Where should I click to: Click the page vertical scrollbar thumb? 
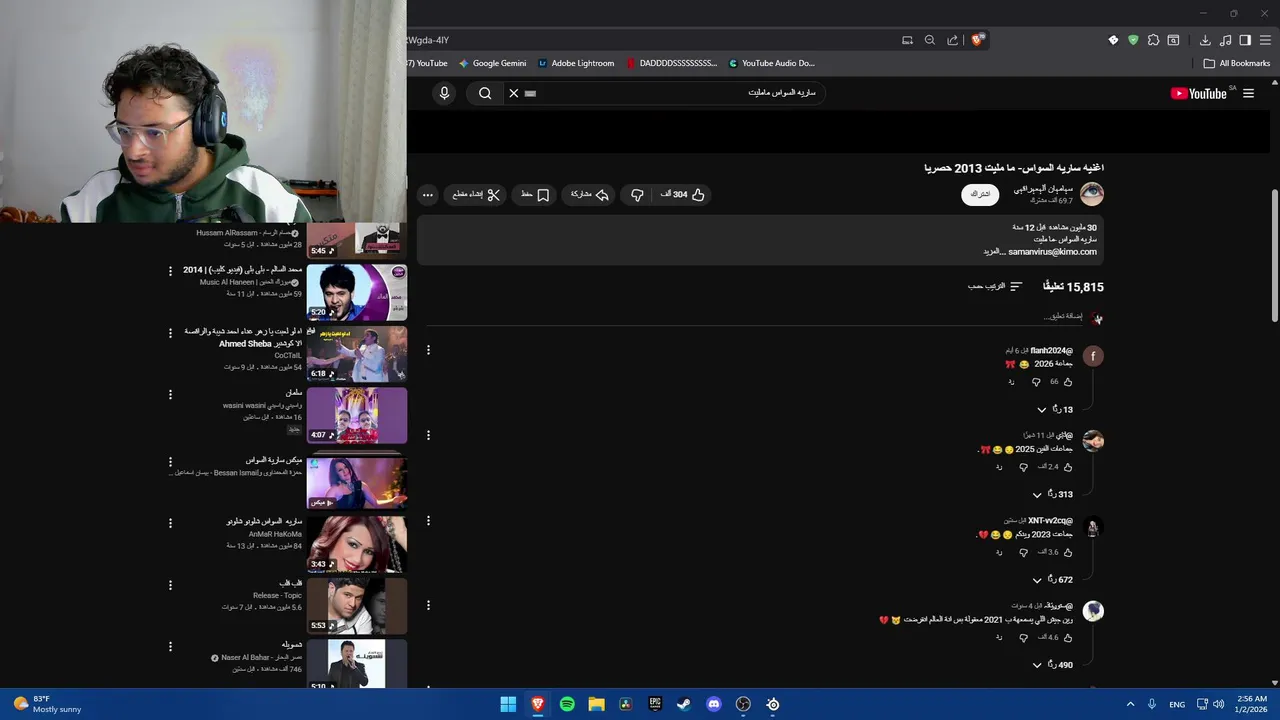click(x=1274, y=255)
